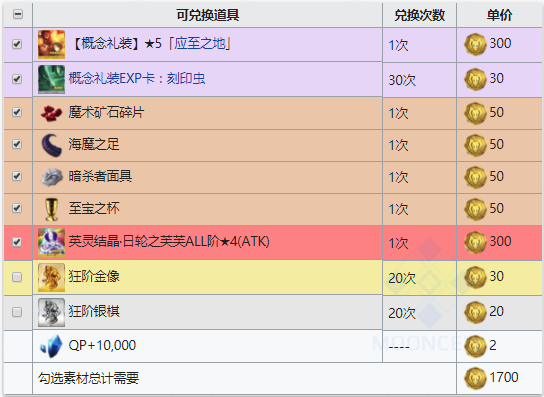The height and width of the screenshot is (397, 544).
Task: Click the 魔术矿石碎片 item name
Action: 106,112
